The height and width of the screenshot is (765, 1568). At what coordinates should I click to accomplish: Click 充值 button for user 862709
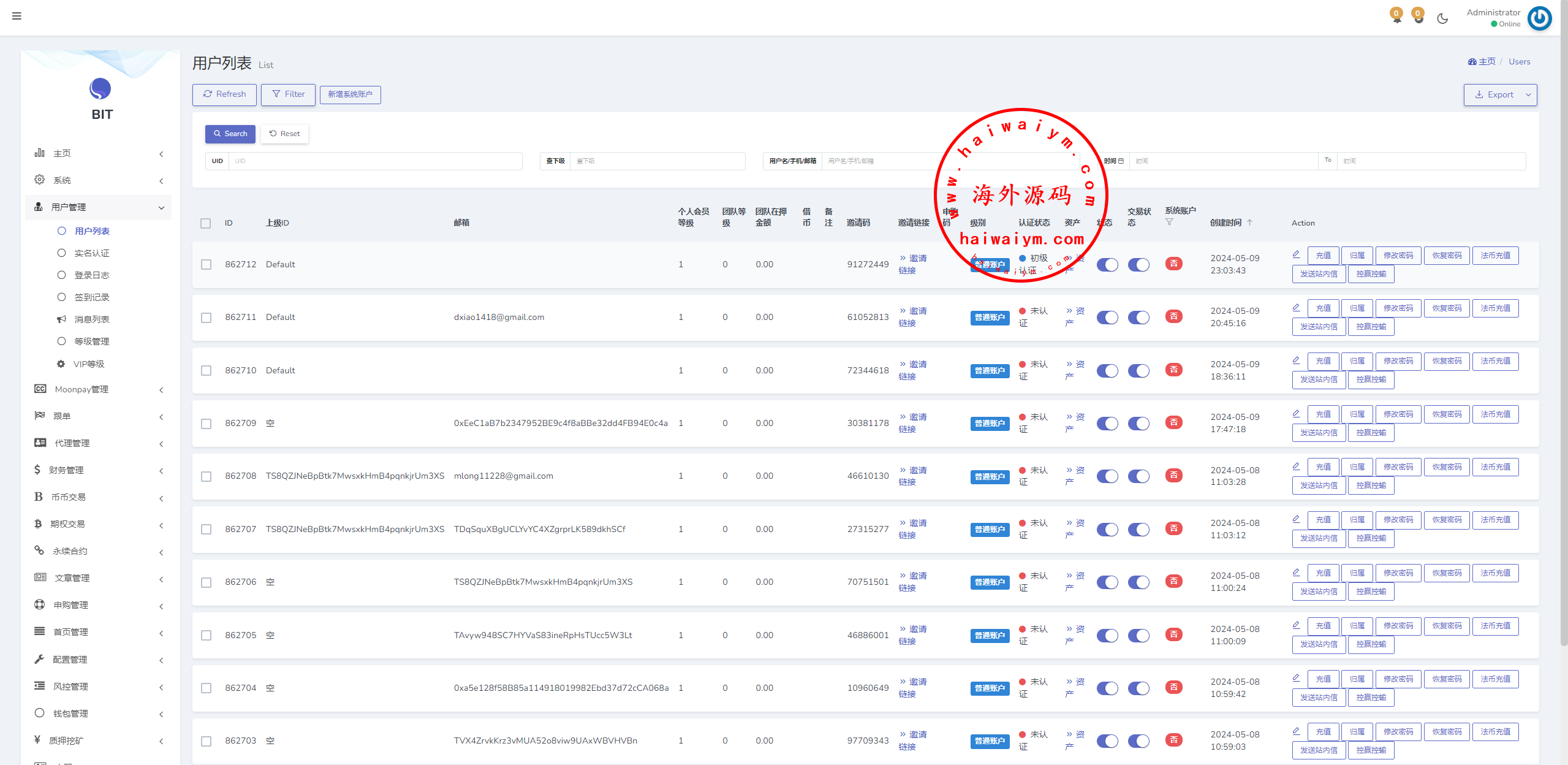point(1323,414)
